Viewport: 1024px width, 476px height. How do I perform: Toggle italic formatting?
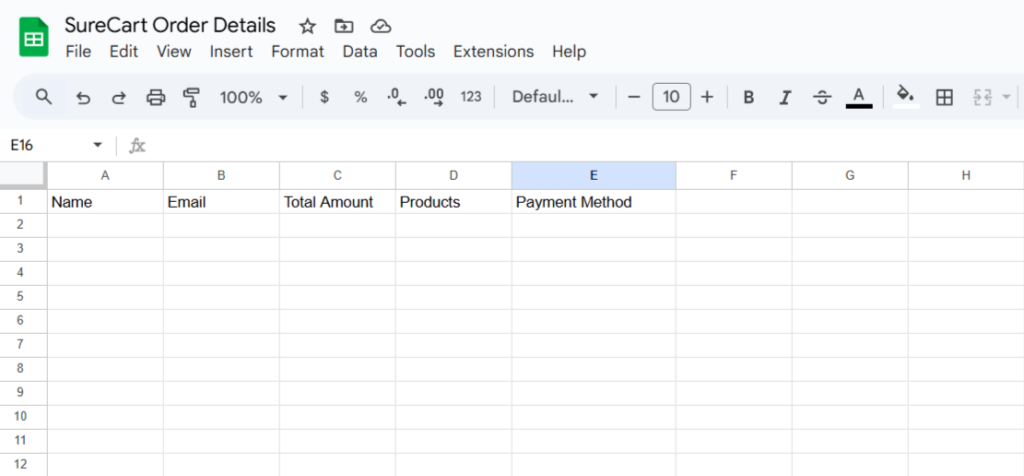[x=785, y=97]
